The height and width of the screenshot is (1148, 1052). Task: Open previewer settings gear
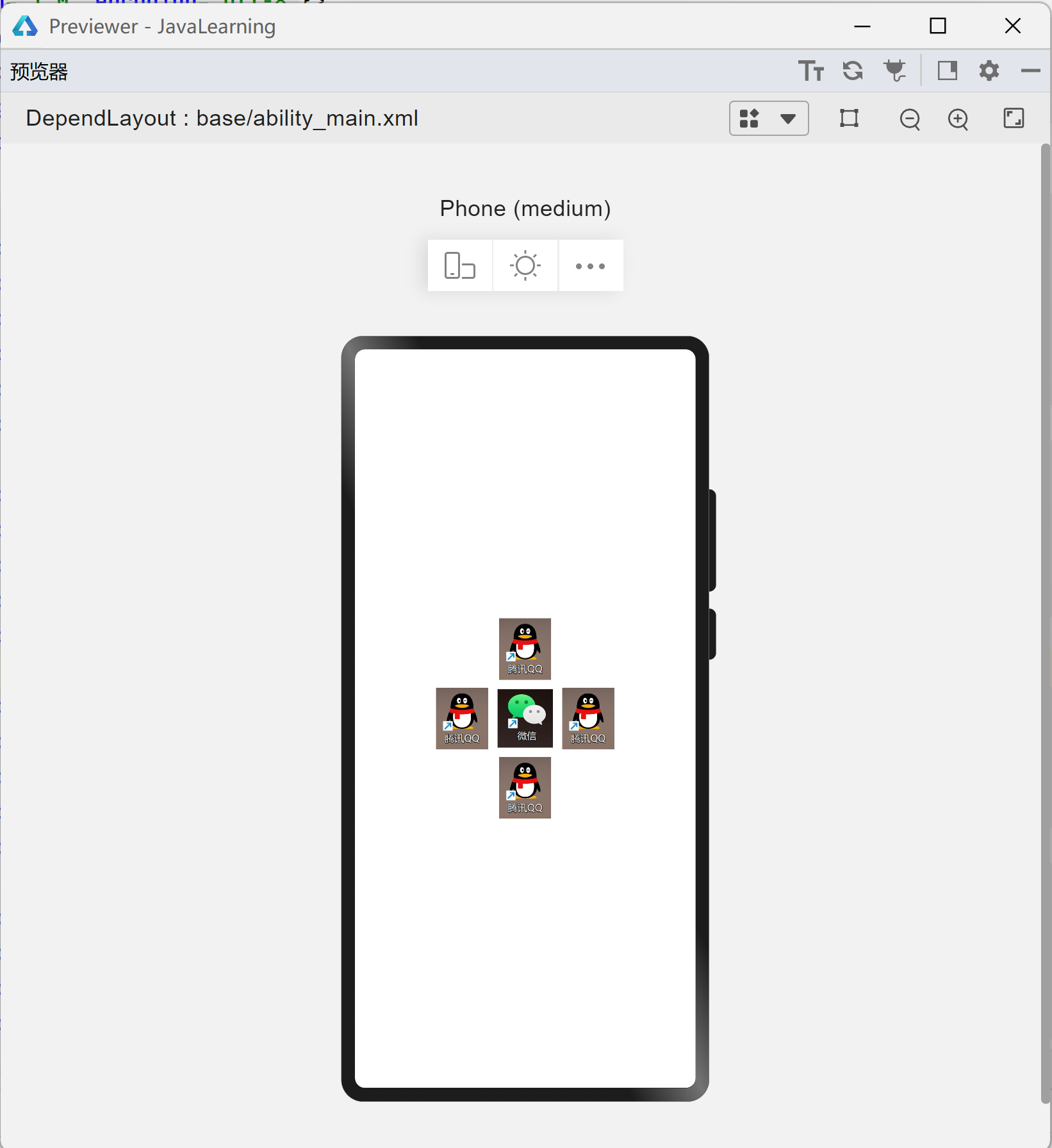pos(989,71)
